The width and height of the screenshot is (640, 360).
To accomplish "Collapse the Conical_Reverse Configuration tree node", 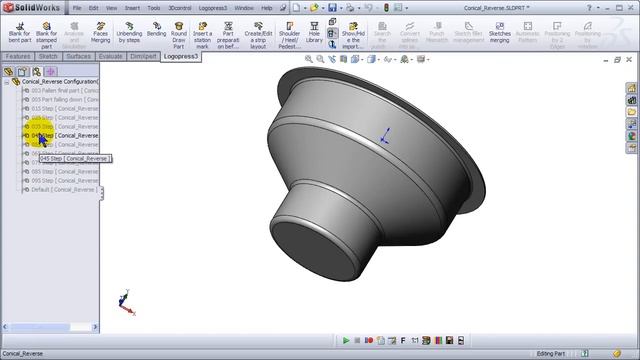I will tap(7, 82).
